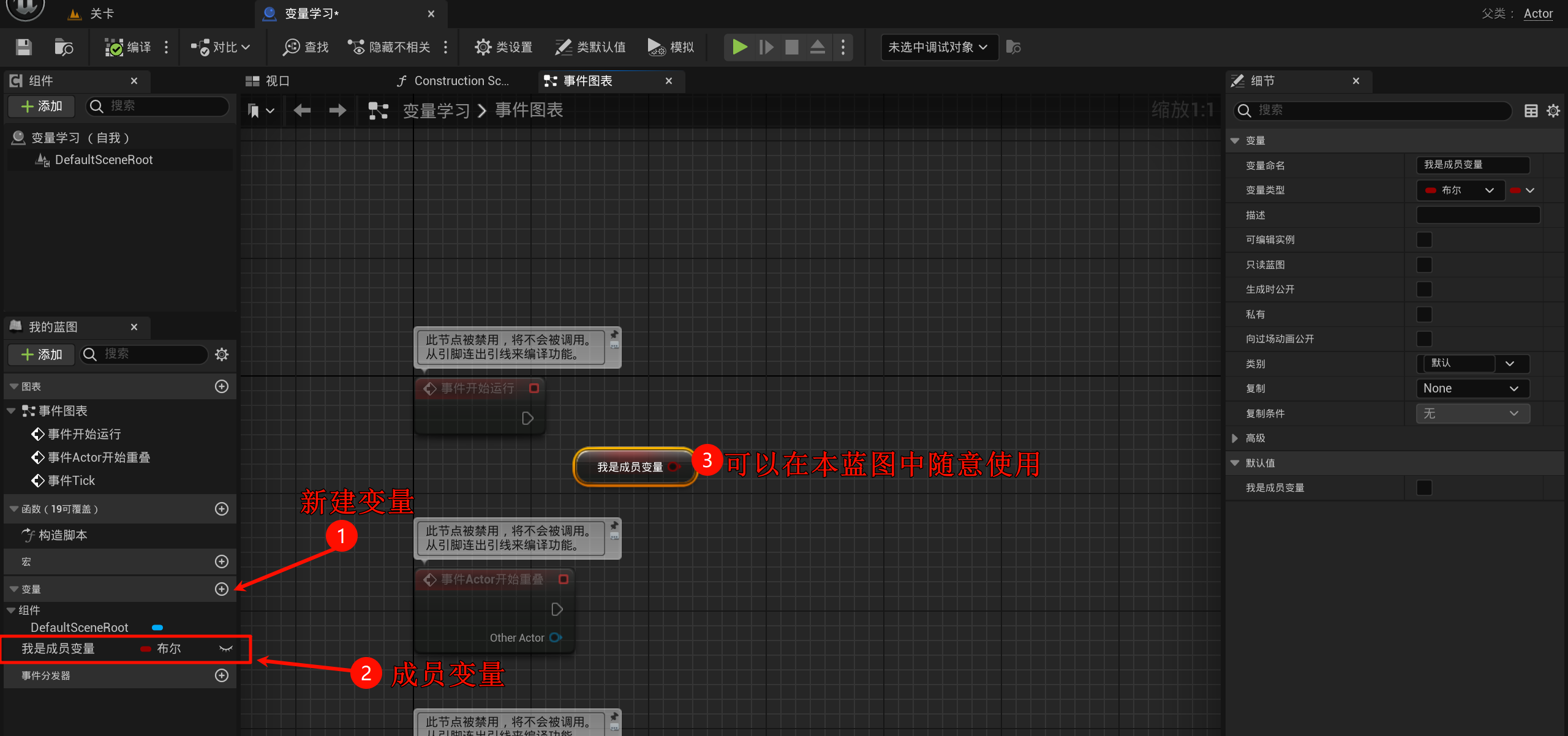Switch to the Construction Script tab
Viewport: 1568px width, 736px height.
453,81
